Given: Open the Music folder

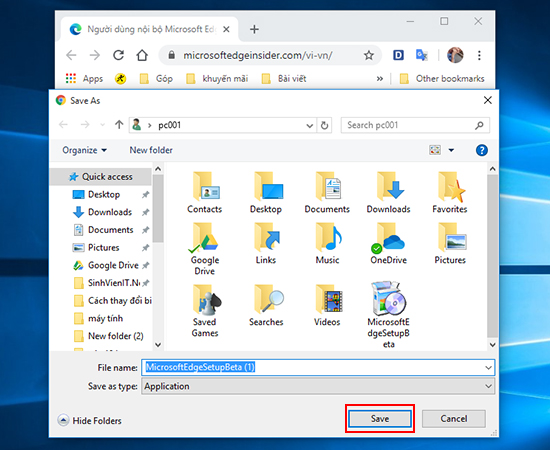Looking at the screenshot, I should [327, 244].
